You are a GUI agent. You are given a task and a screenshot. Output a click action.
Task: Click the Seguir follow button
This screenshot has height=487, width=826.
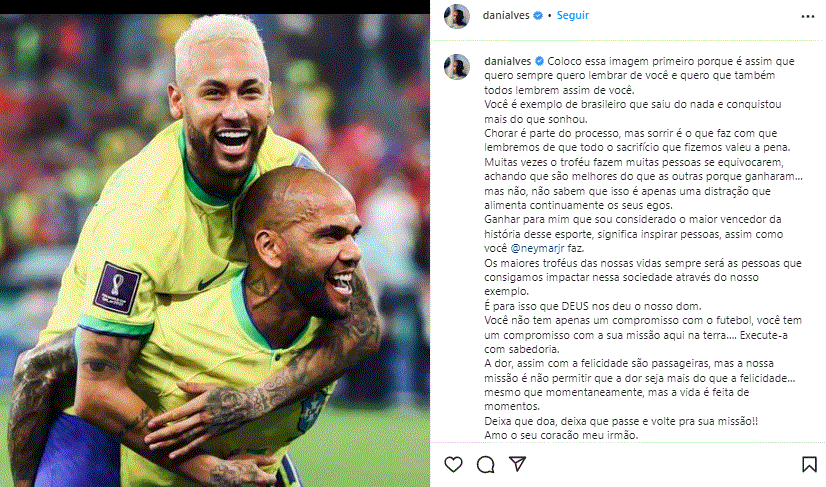(573, 15)
